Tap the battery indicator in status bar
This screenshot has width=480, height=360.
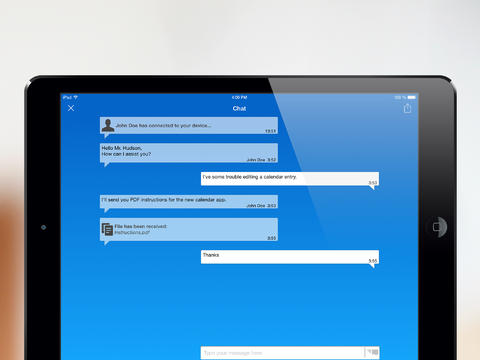(411, 97)
